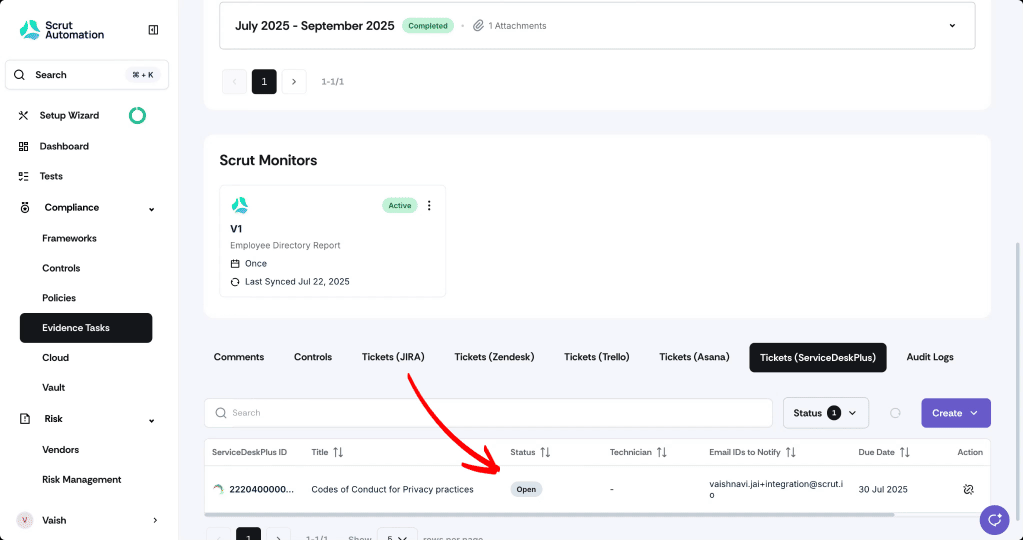Open Setup Wizard from sidebar
Image resolution: width=1023 pixels, height=540 pixels.
69,115
